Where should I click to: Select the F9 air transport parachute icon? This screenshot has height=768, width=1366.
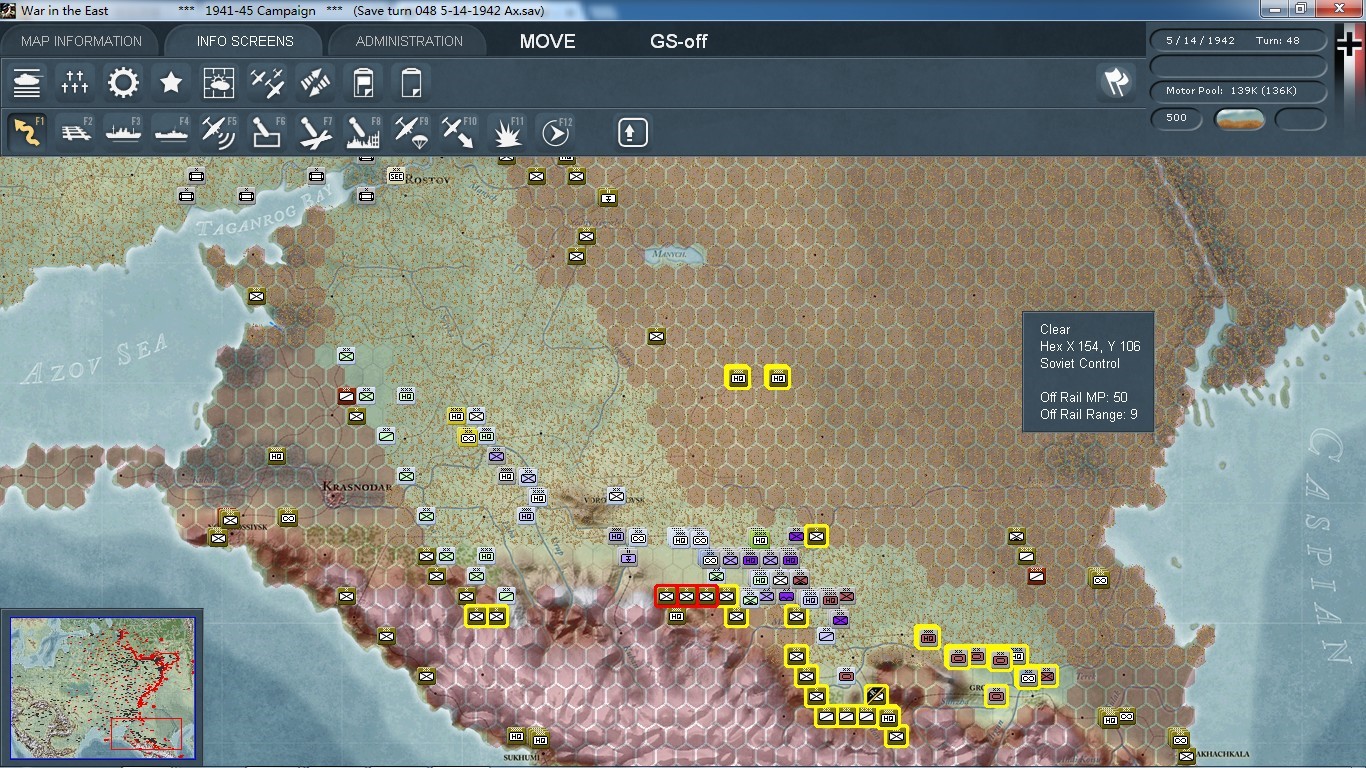click(x=411, y=131)
